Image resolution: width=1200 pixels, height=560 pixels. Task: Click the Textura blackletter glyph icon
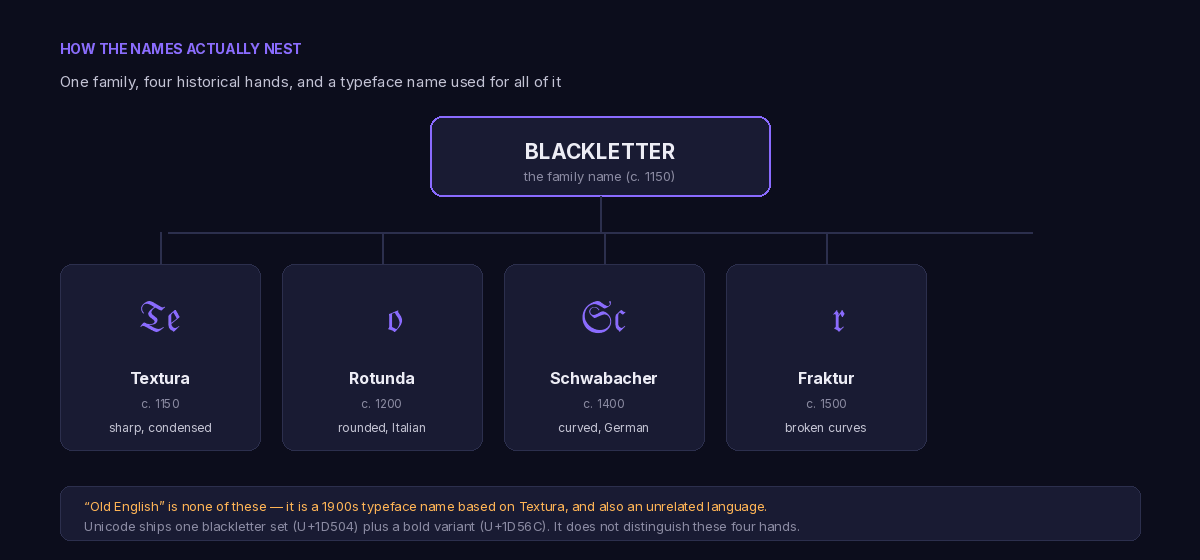[160, 317]
